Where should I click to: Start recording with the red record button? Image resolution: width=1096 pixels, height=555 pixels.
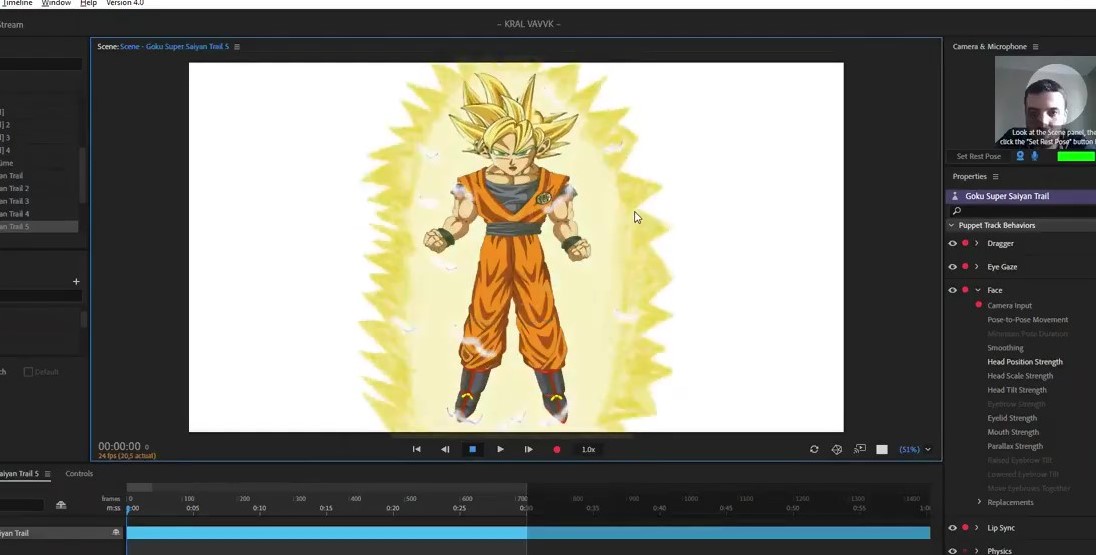click(557, 449)
